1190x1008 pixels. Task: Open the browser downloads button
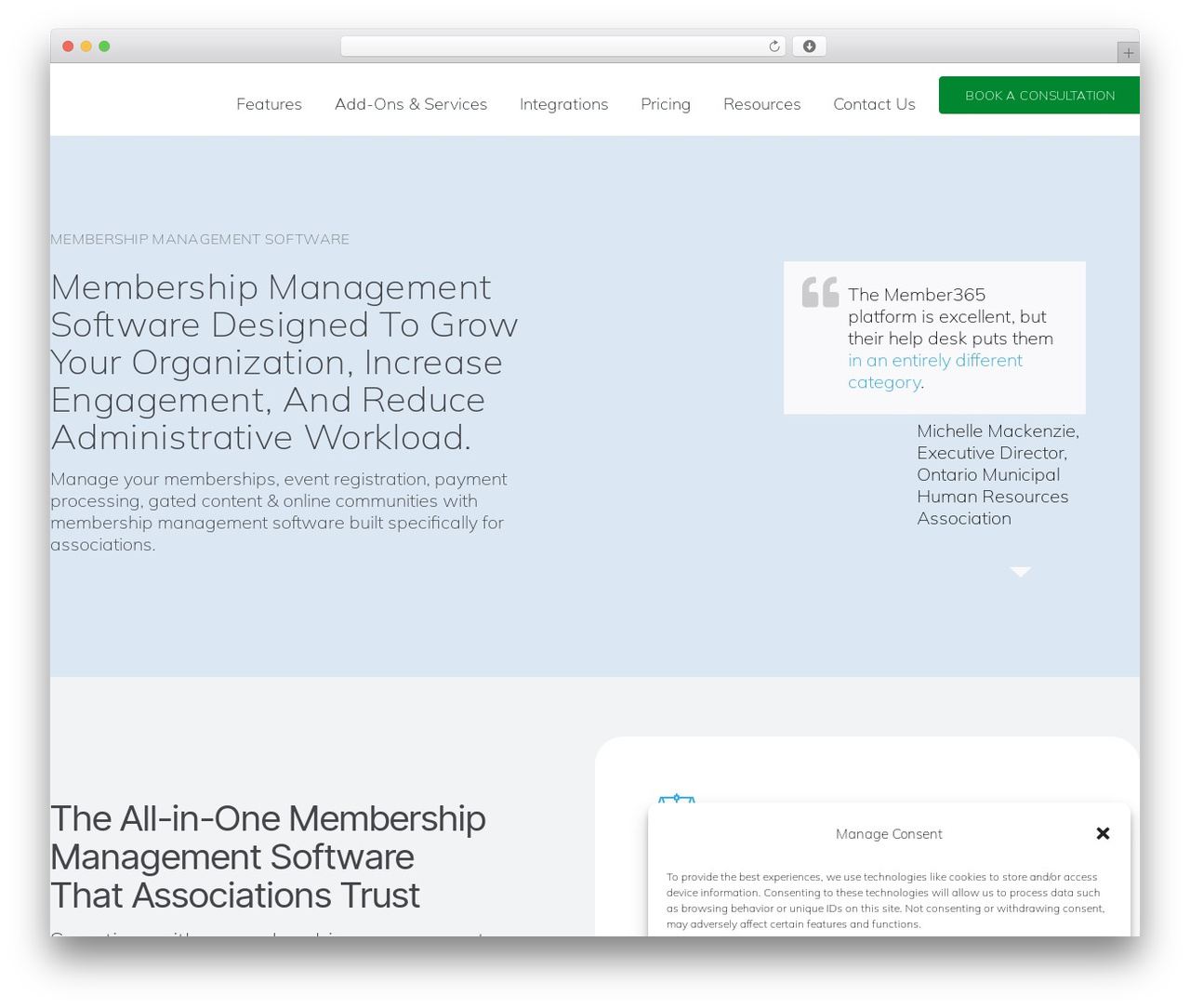coord(809,46)
